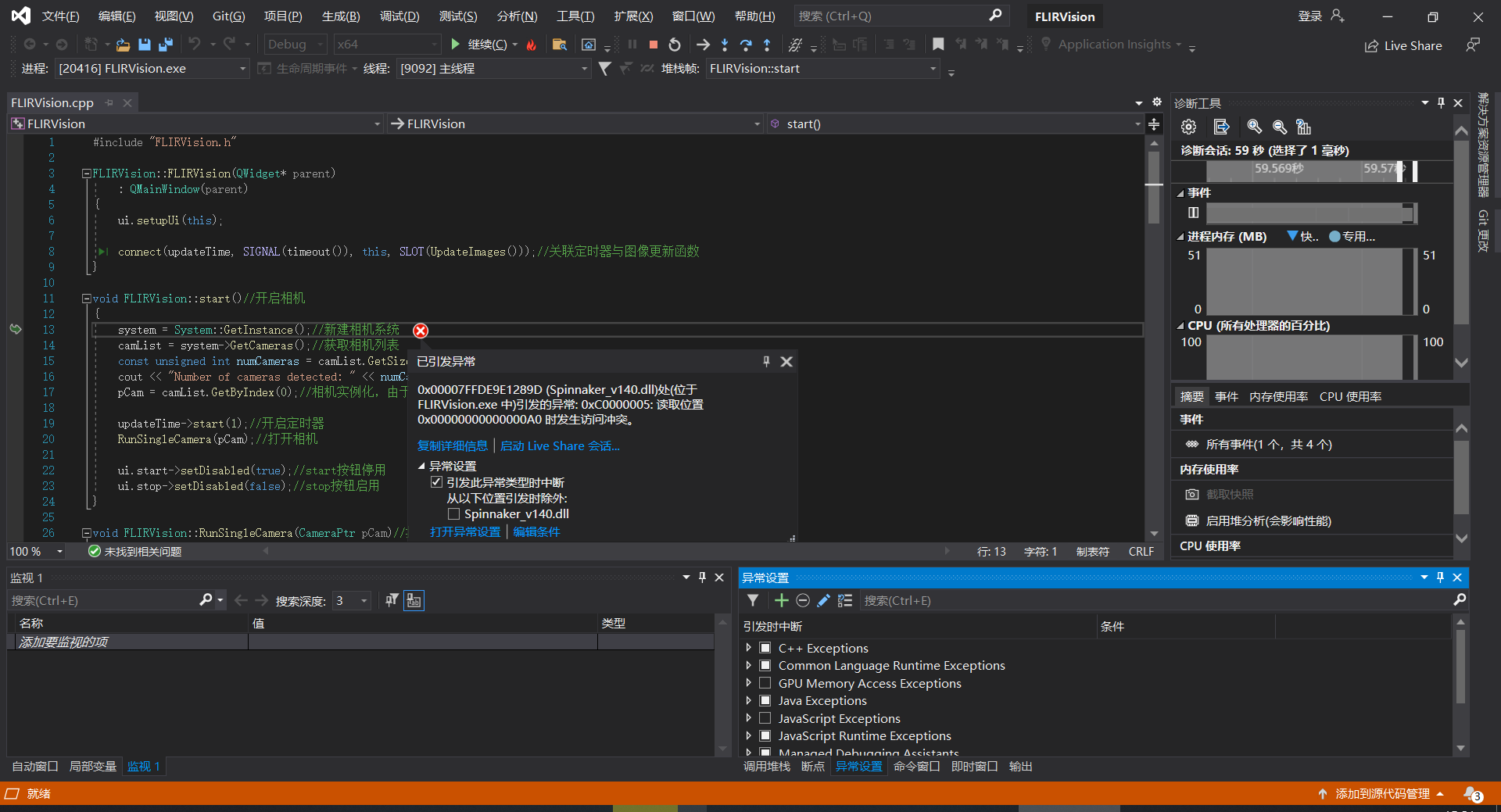The width and height of the screenshot is (1501, 812).
Task: Remove selected exception with minus icon
Action: [802, 600]
